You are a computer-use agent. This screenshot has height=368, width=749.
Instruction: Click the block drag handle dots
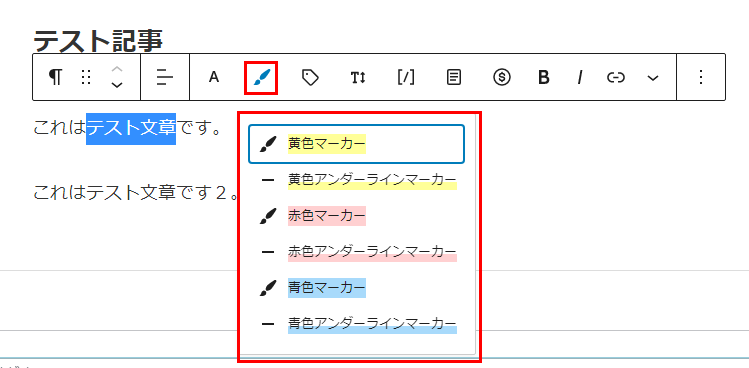pyautogui.click(x=86, y=77)
